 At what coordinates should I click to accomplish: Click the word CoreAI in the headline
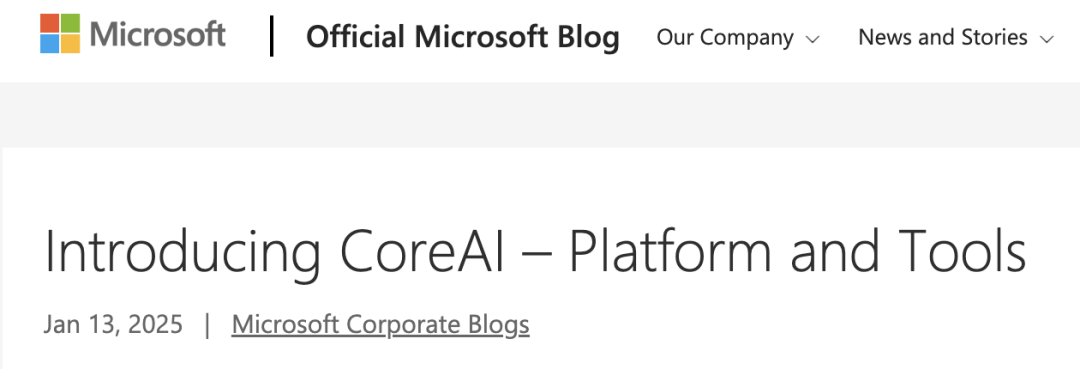click(x=422, y=251)
